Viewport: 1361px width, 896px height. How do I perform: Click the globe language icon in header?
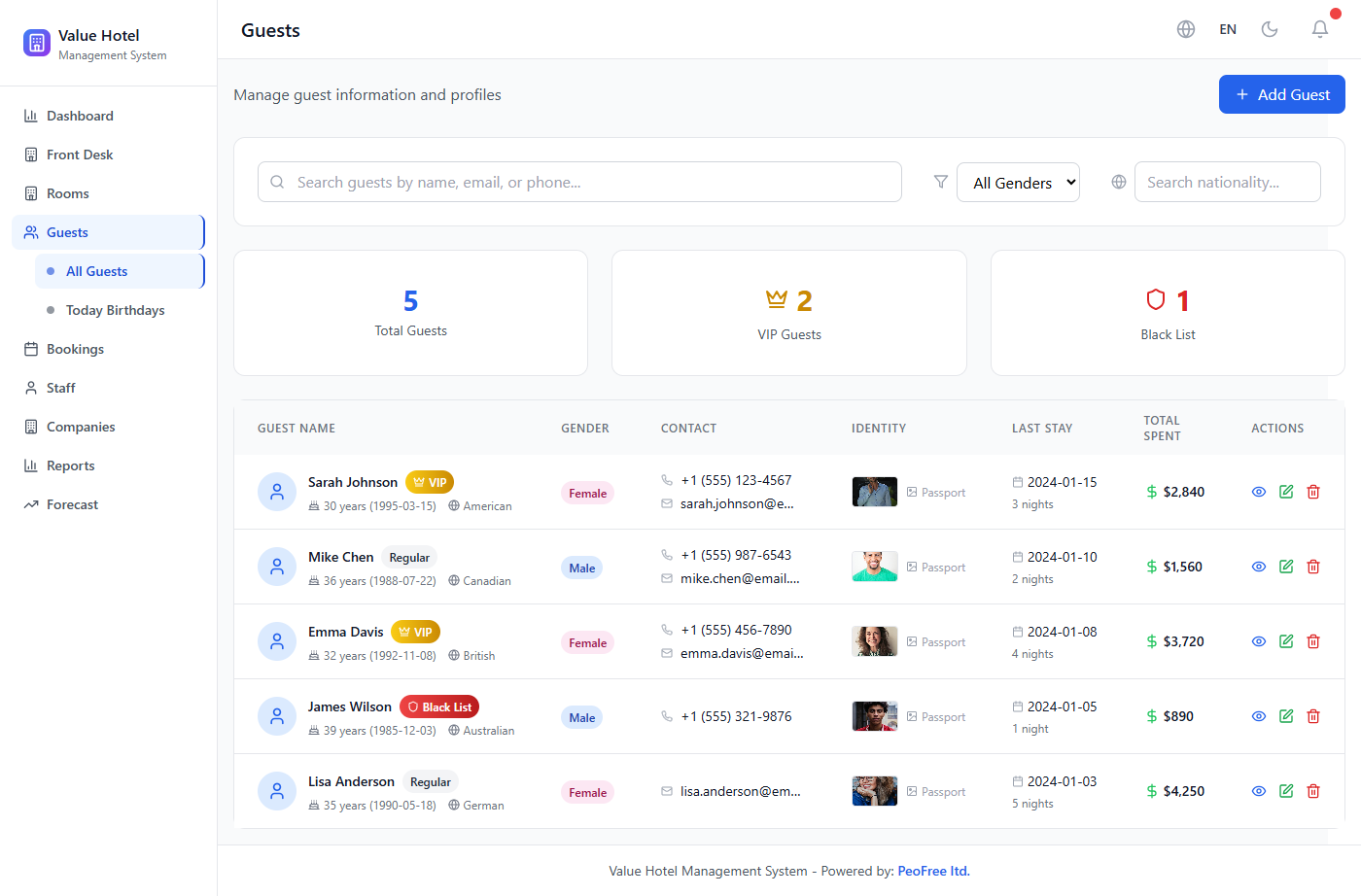click(x=1186, y=29)
